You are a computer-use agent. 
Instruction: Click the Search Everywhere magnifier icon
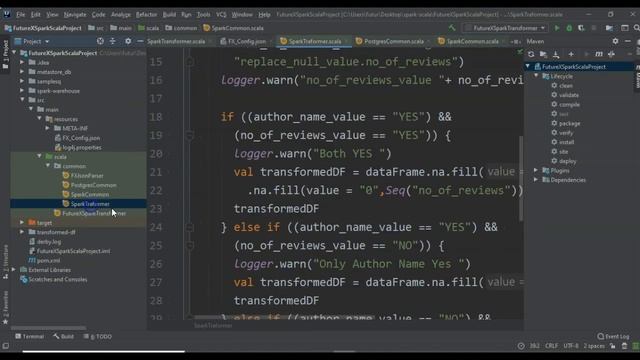[x=636, y=28]
